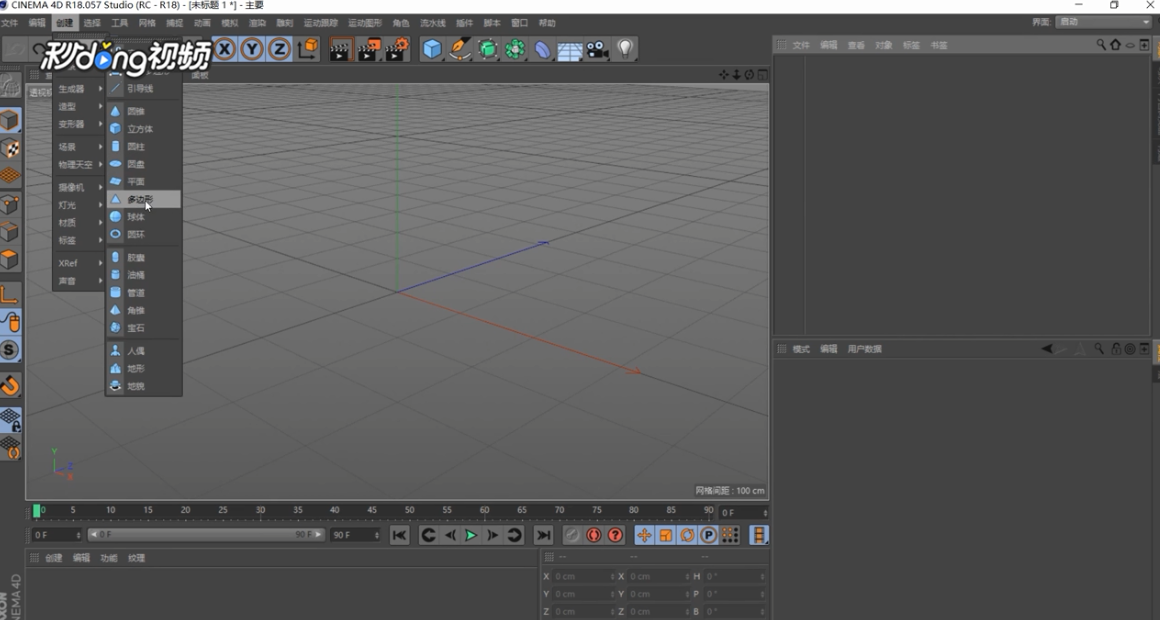Image resolution: width=1160 pixels, height=620 pixels.
Task: Pick 人偶 figure from the submenu
Action: point(144,351)
